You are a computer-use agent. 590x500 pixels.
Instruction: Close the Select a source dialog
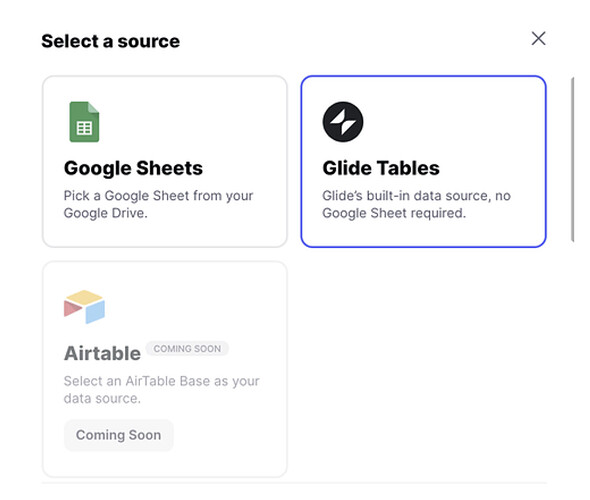coord(538,38)
